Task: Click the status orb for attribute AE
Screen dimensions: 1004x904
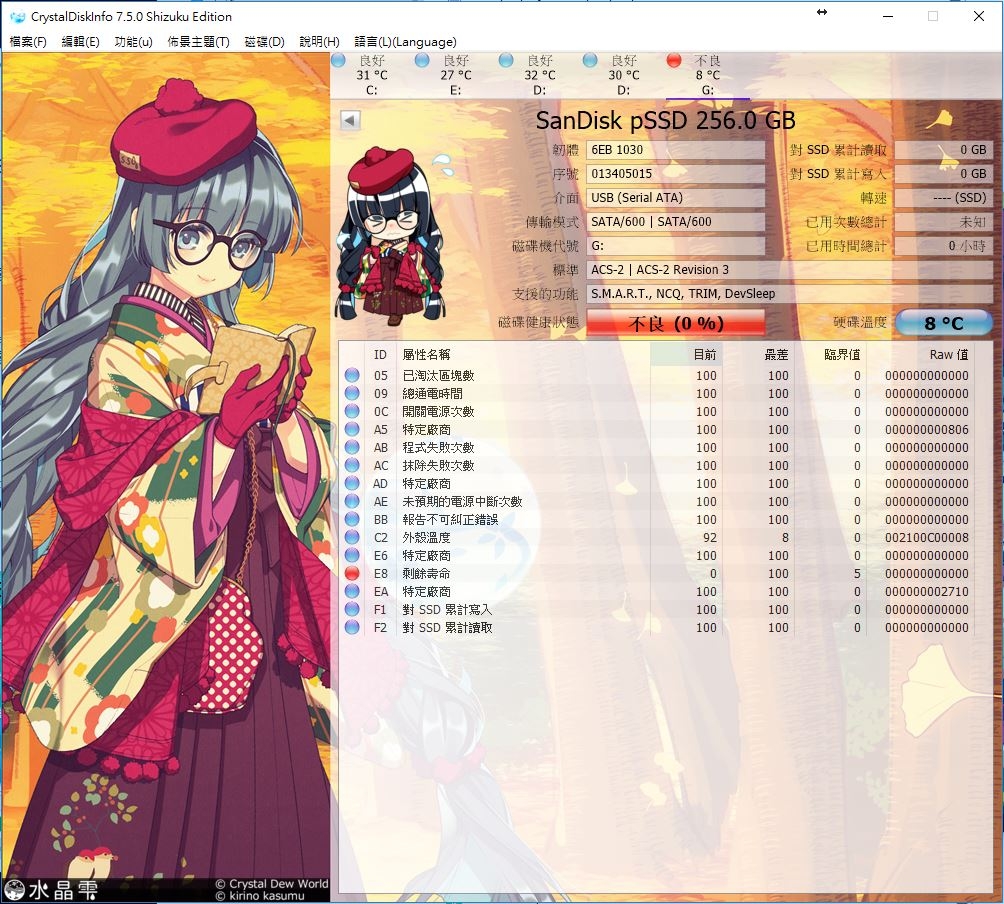Action: 352,501
